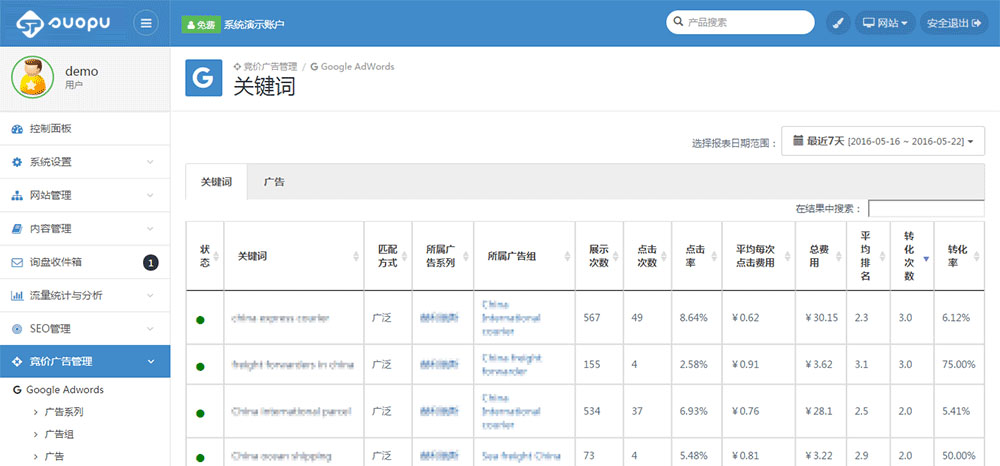The width and height of the screenshot is (1000, 466).
Task: Select the 关键词 tab
Action: tap(216, 183)
